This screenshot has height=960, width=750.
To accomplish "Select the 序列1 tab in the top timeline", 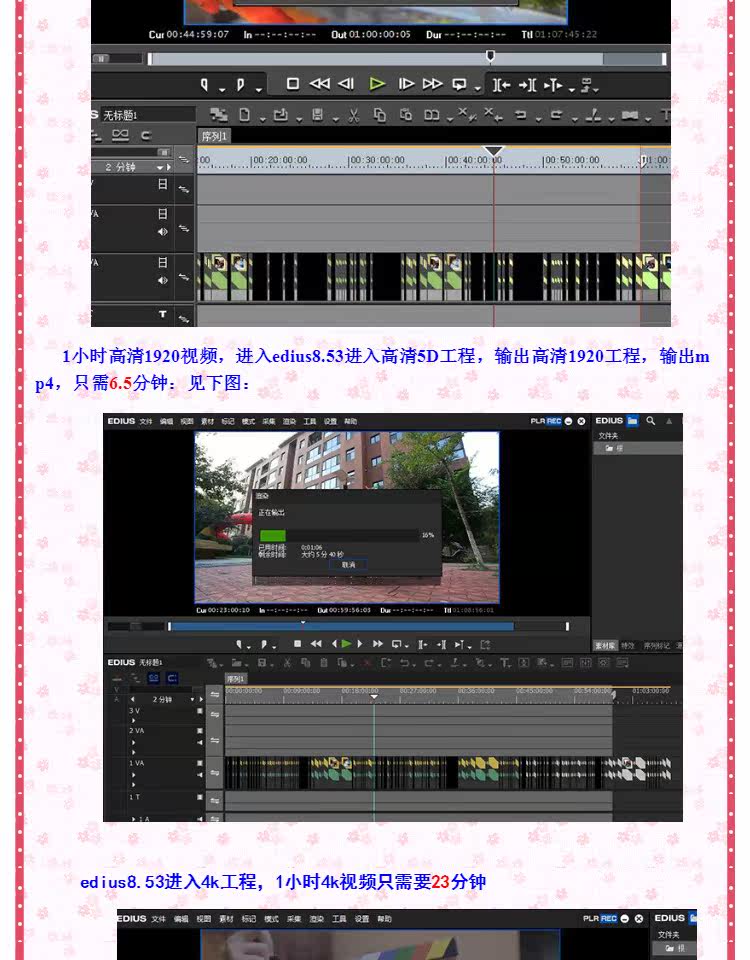I will [214, 136].
